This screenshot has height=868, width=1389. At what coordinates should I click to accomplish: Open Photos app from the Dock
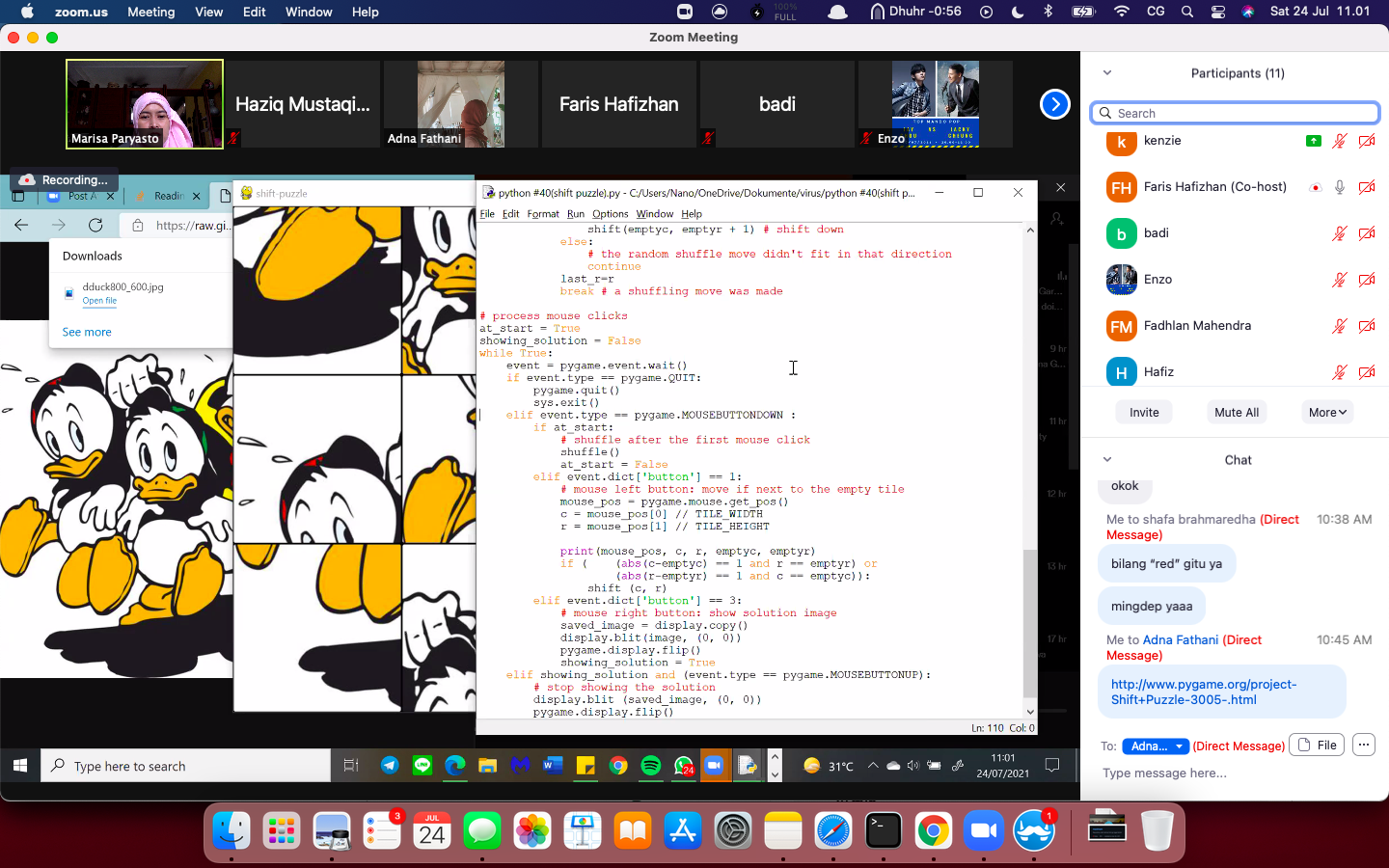point(532,830)
